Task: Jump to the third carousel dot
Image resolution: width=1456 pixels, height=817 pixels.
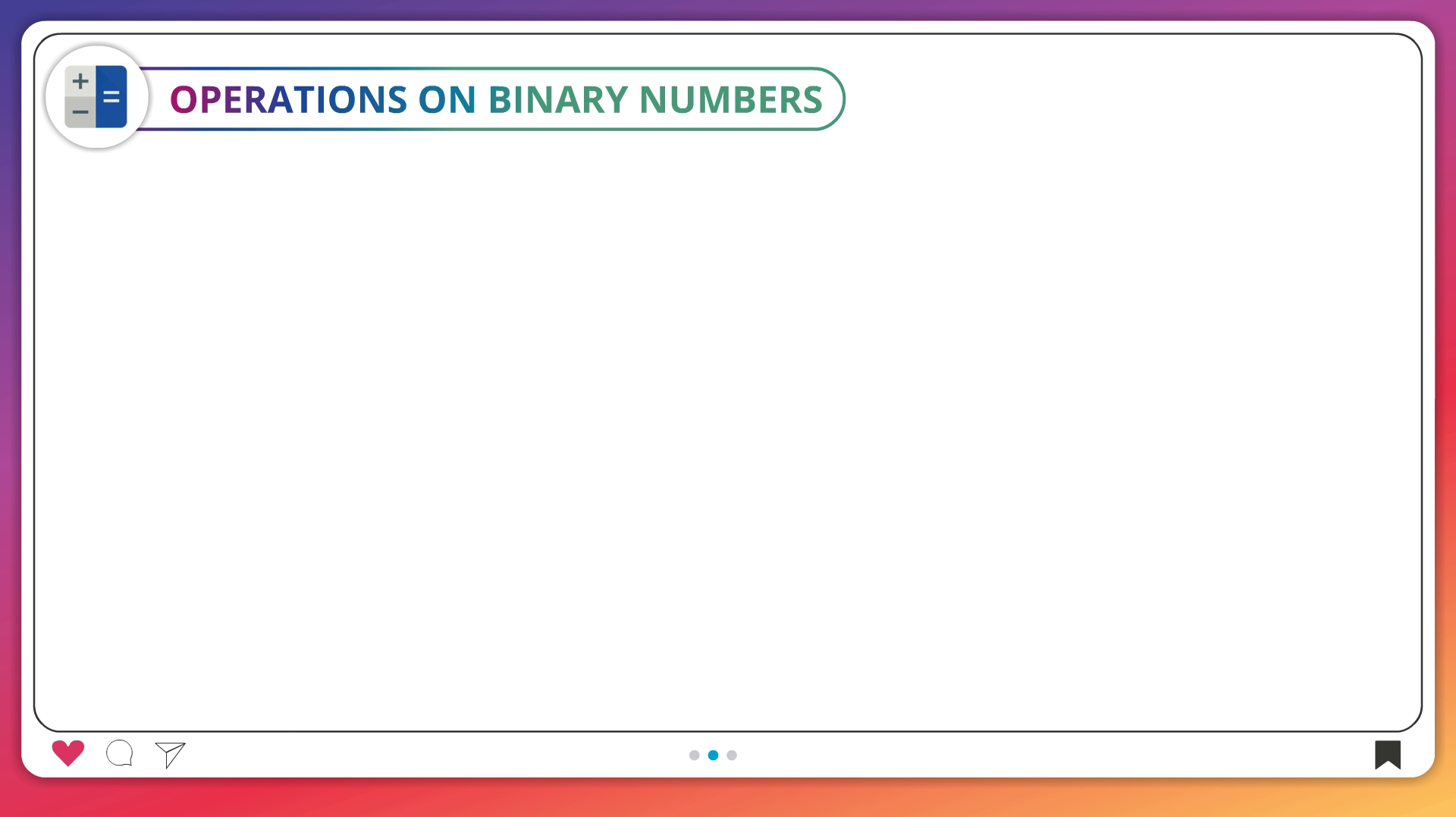Action: [x=732, y=755]
